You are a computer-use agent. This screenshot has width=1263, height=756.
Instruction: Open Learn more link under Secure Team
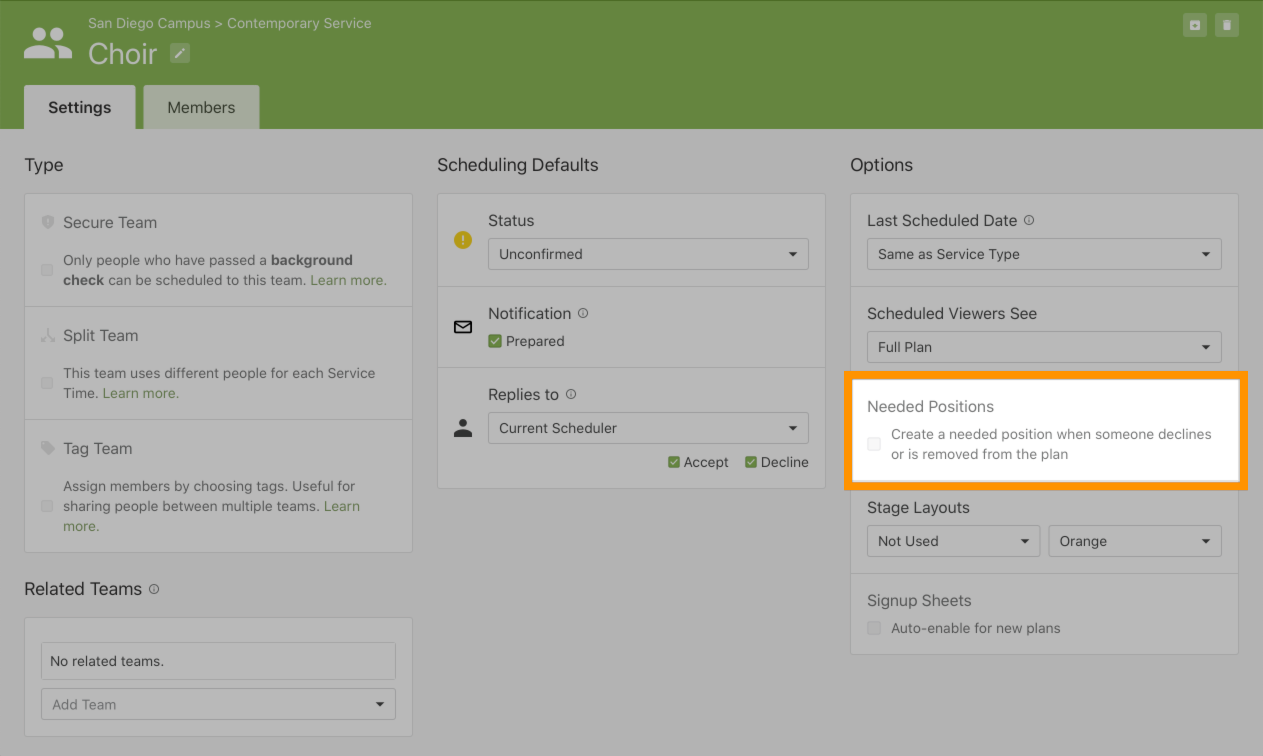click(x=348, y=280)
